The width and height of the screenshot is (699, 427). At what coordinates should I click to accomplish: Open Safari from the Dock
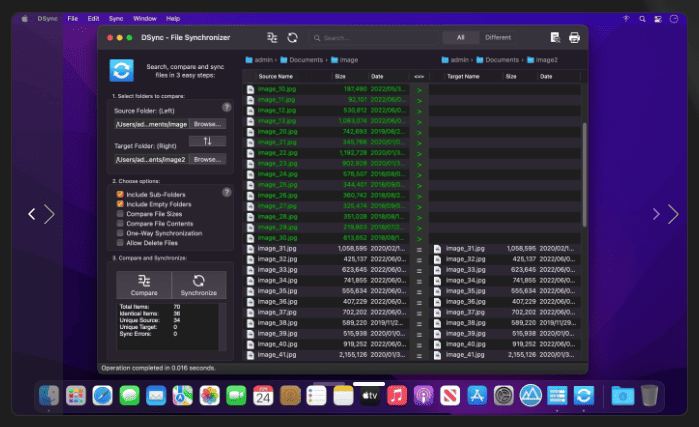[103, 395]
